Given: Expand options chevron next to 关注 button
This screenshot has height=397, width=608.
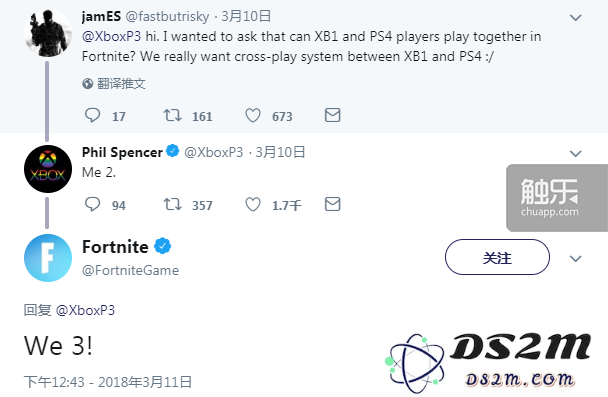Looking at the screenshot, I should pos(575,259).
